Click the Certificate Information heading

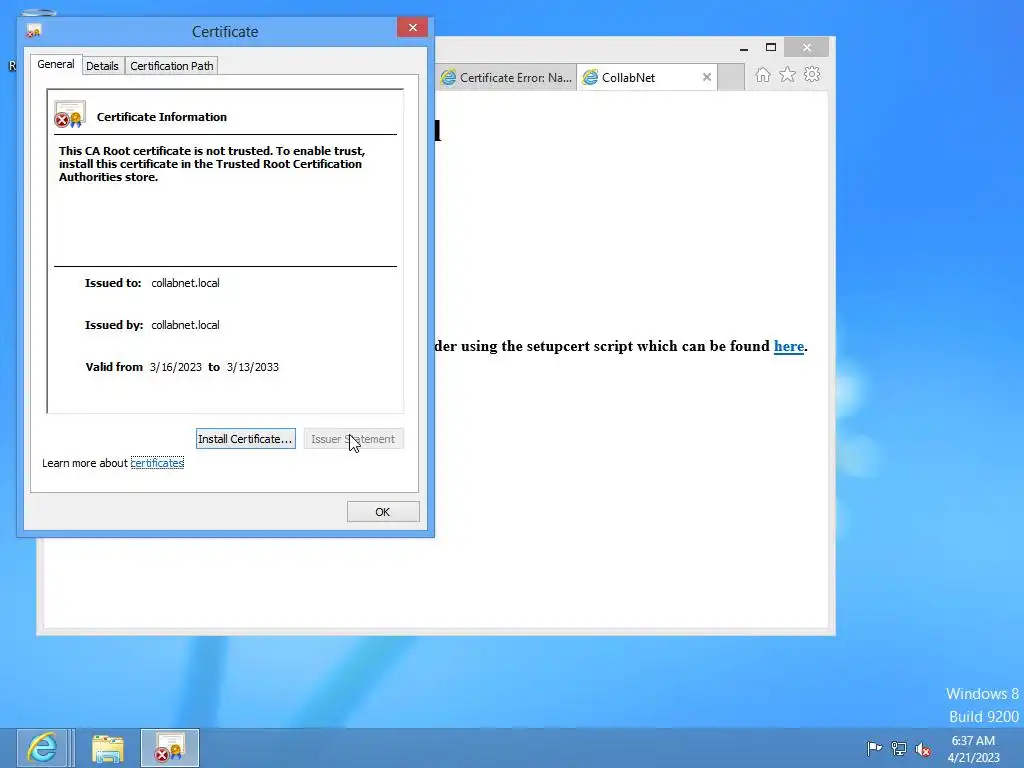click(162, 117)
